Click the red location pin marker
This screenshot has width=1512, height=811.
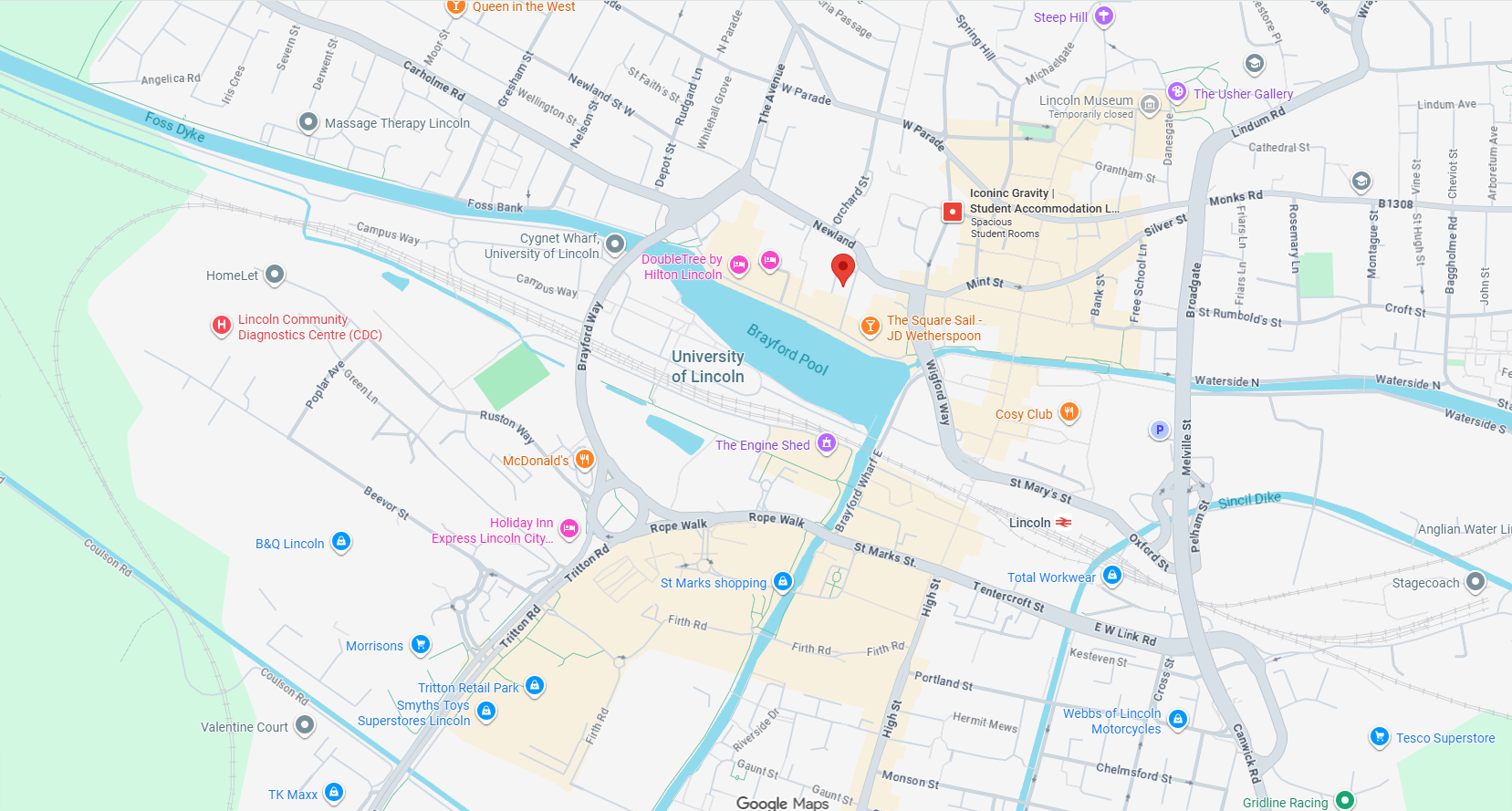843,270
